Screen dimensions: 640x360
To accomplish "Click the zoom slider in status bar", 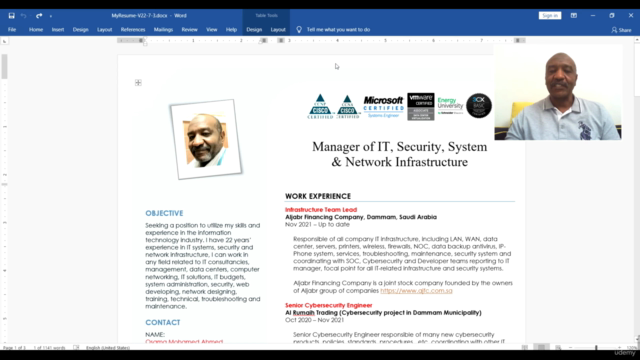I will tap(596, 347).
